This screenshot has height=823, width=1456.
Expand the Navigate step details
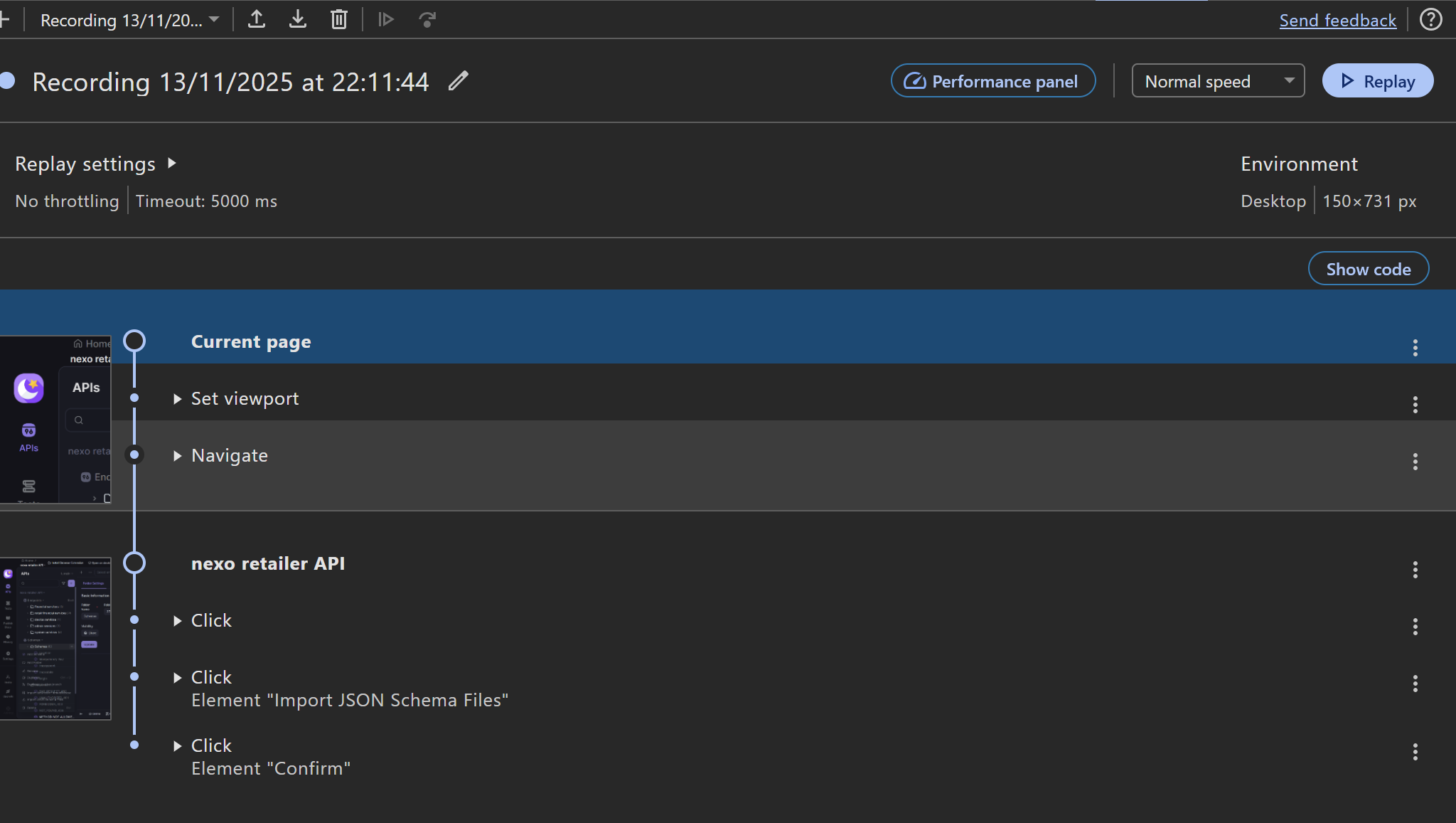point(178,456)
